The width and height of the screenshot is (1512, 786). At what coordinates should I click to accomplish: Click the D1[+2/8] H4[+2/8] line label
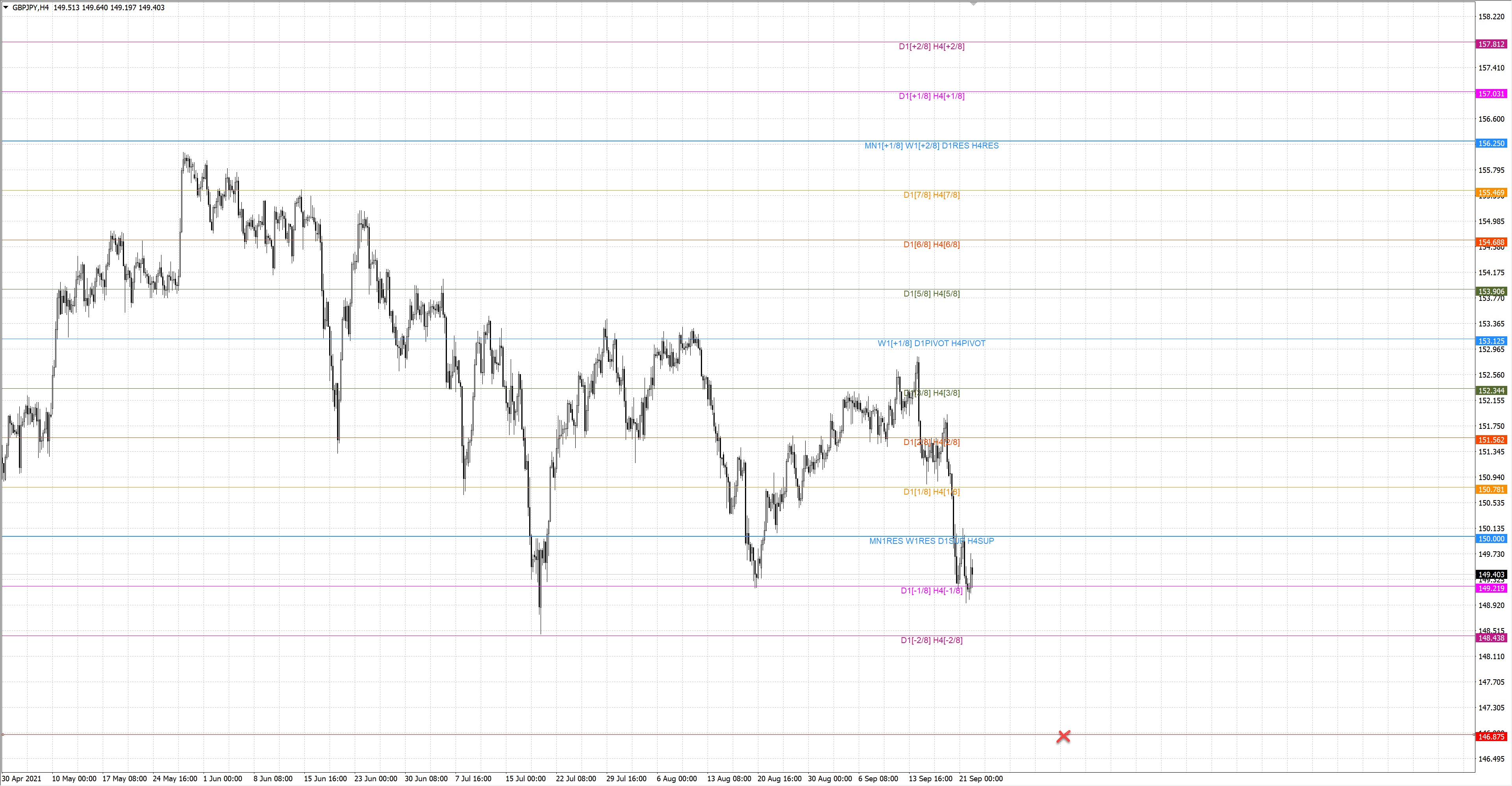point(932,46)
